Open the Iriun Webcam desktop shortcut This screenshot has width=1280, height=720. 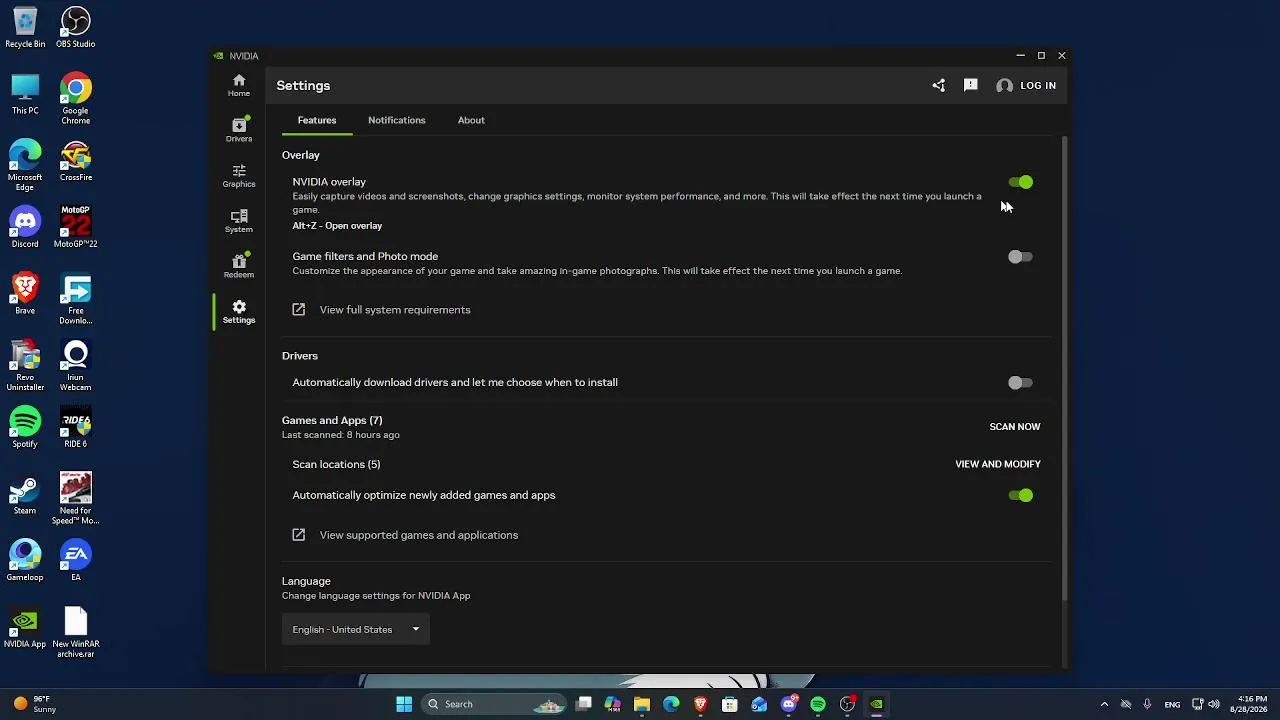pyautogui.click(x=76, y=365)
